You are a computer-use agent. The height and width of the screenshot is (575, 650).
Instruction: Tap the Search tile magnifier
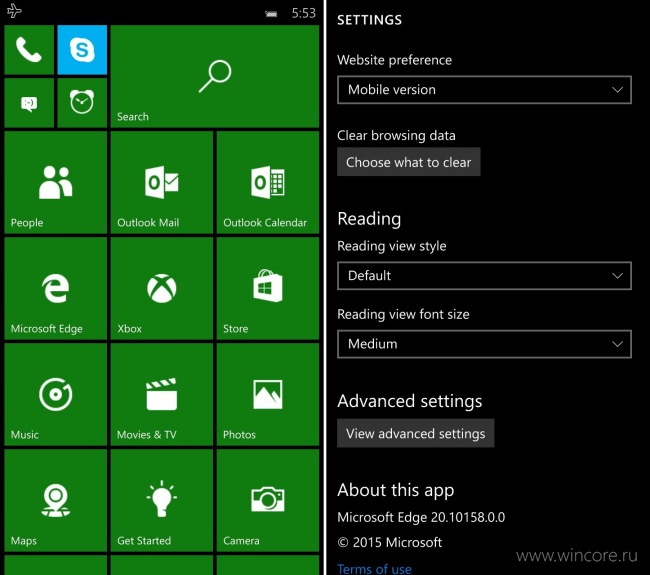point(215,76)
